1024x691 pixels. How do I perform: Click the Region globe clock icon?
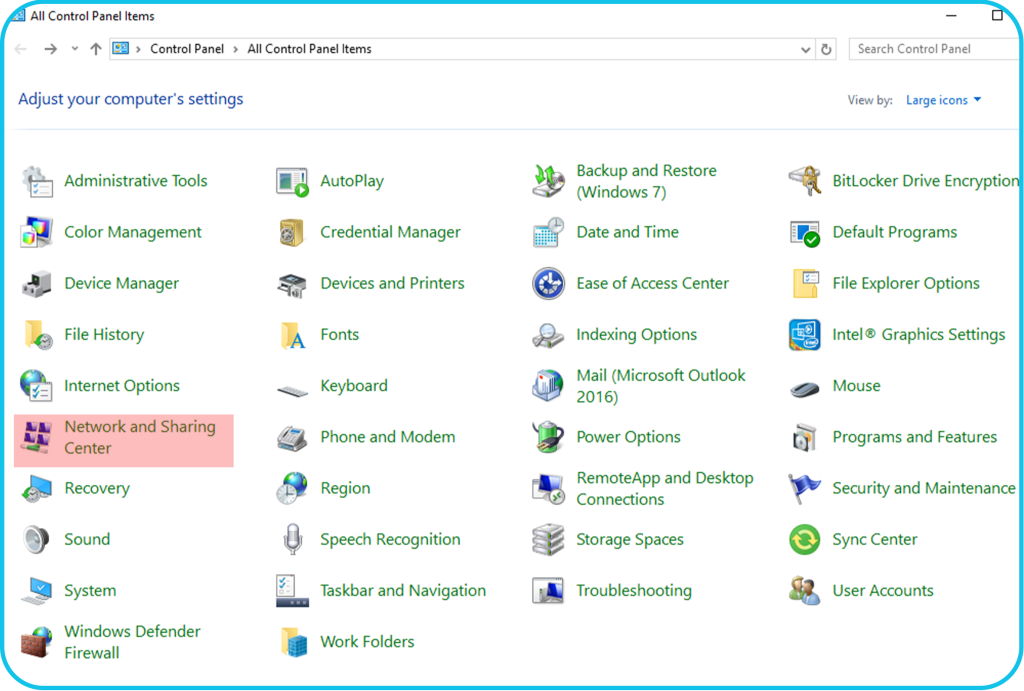[x=292, y=489]
